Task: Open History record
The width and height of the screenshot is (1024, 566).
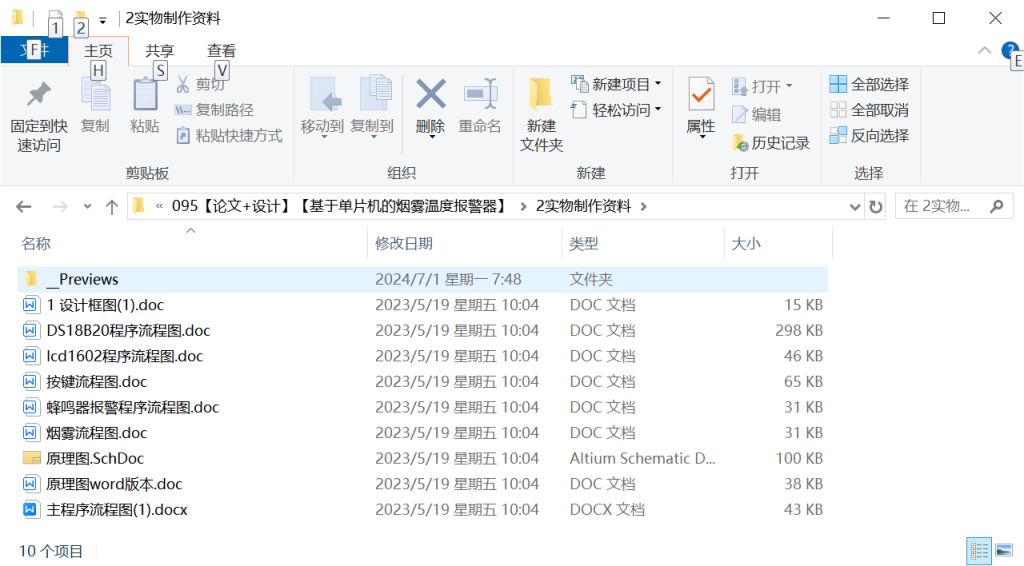Action: click(x=771, y=143)
